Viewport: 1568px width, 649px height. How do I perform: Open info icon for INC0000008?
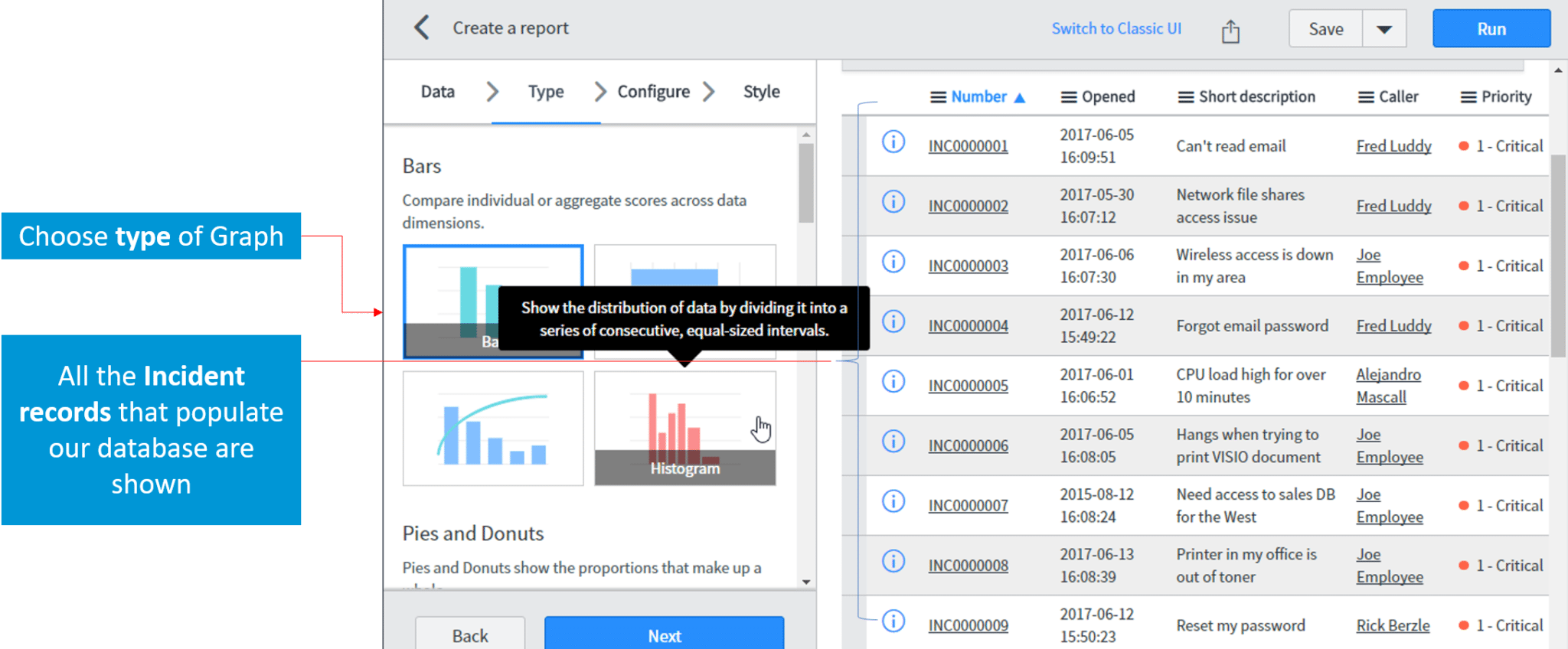pyautogui.click(x=893, y=561)
